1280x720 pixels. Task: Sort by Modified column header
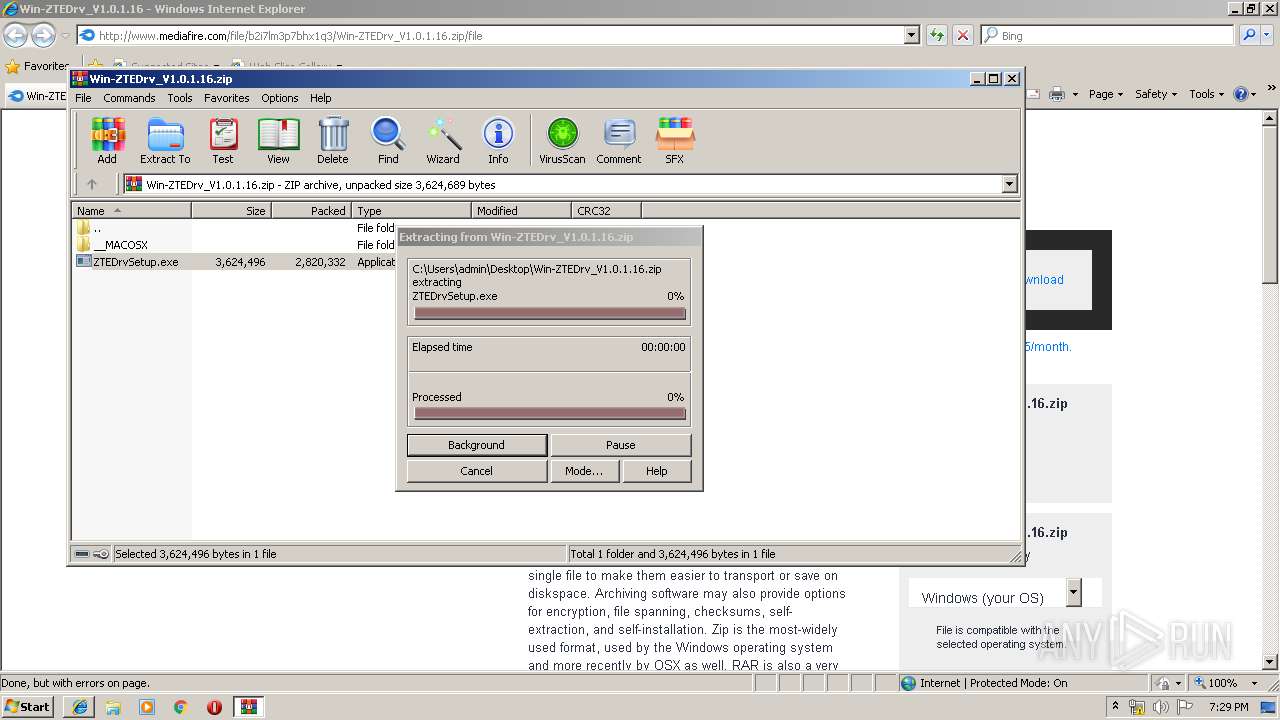click(x=521, y=211)
